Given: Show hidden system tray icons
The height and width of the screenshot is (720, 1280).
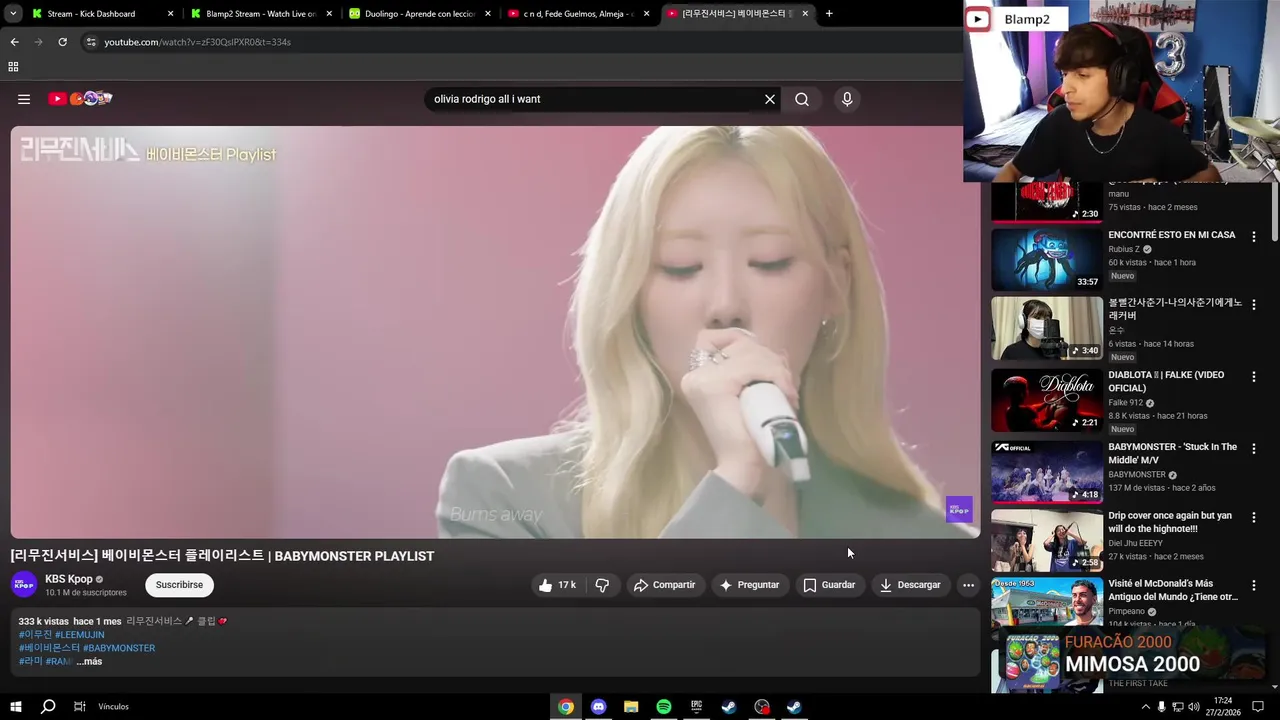Looking at the screenshot, I should (1145, 707).
